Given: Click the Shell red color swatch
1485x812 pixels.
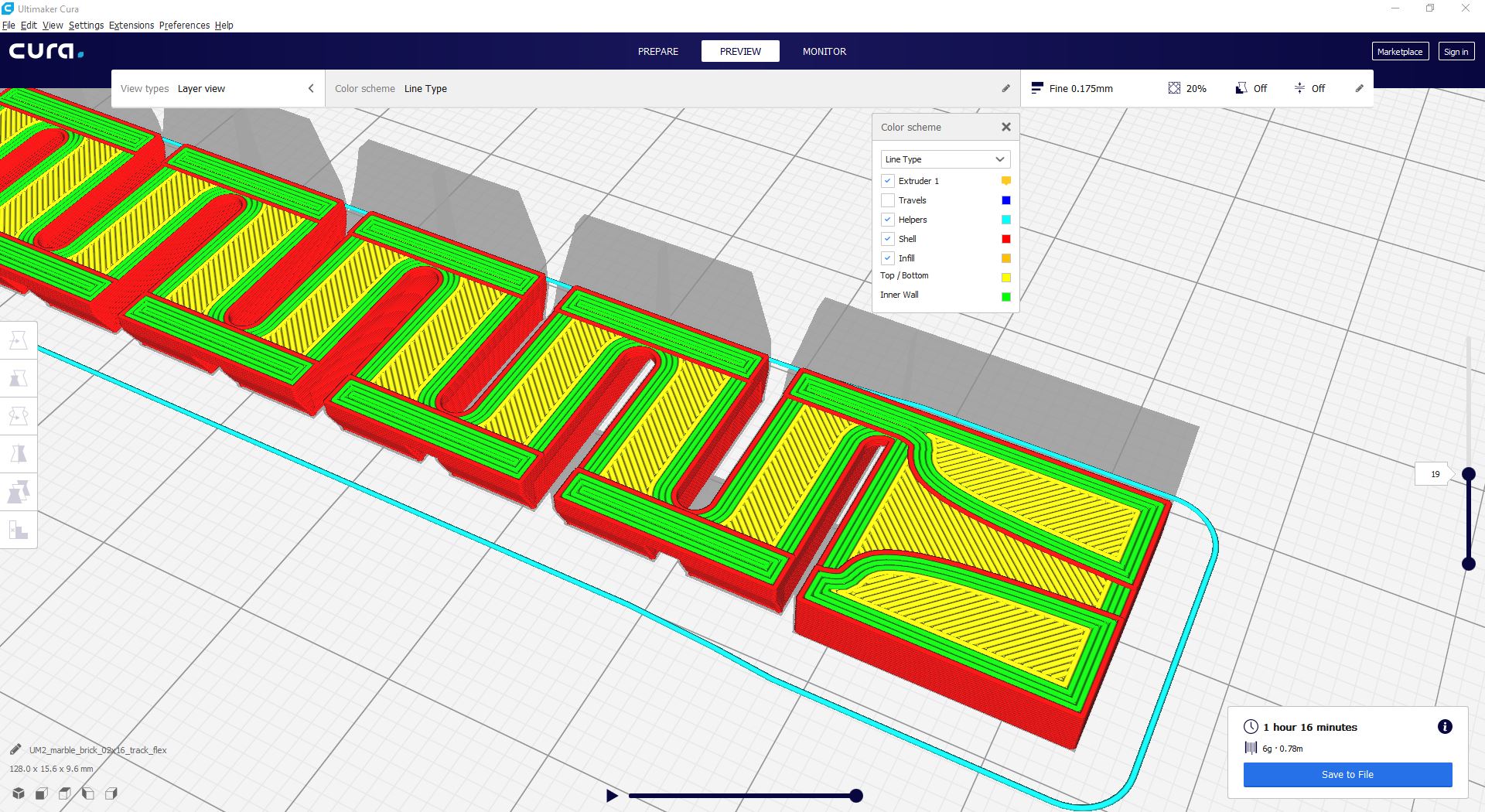Looking at the screenshot, I should point(1005,238).
